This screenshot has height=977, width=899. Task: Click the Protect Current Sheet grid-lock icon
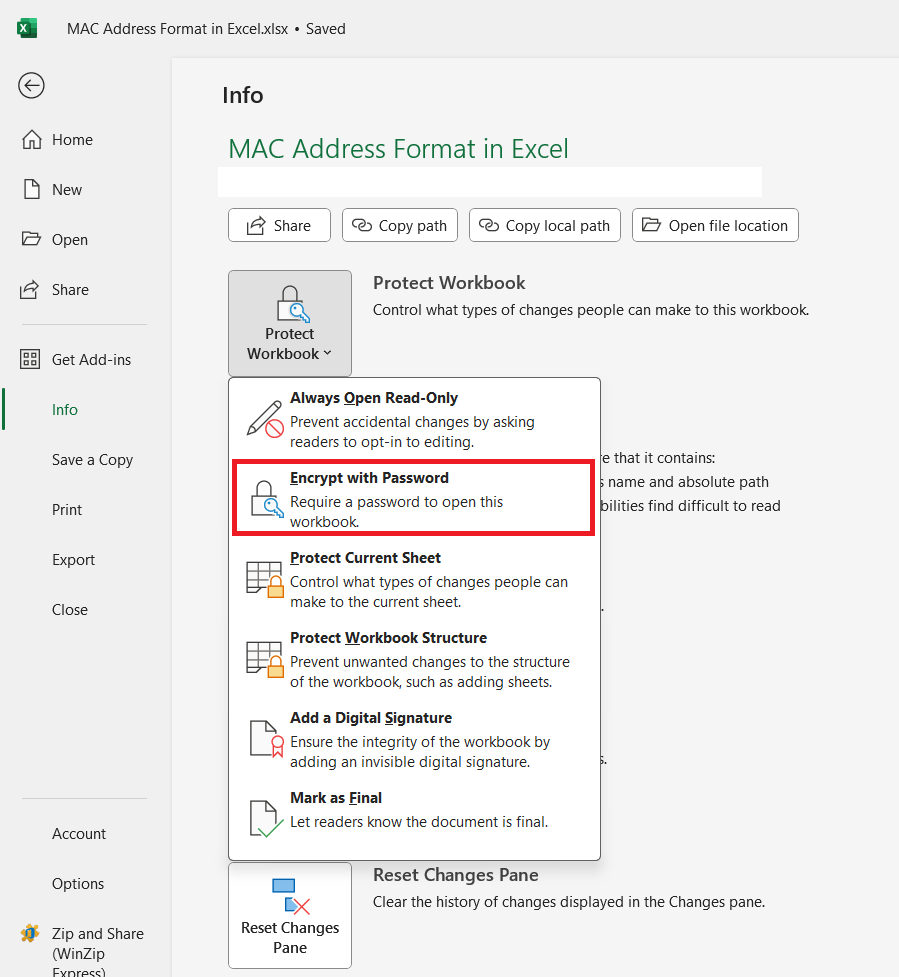[x=265, y=579]
